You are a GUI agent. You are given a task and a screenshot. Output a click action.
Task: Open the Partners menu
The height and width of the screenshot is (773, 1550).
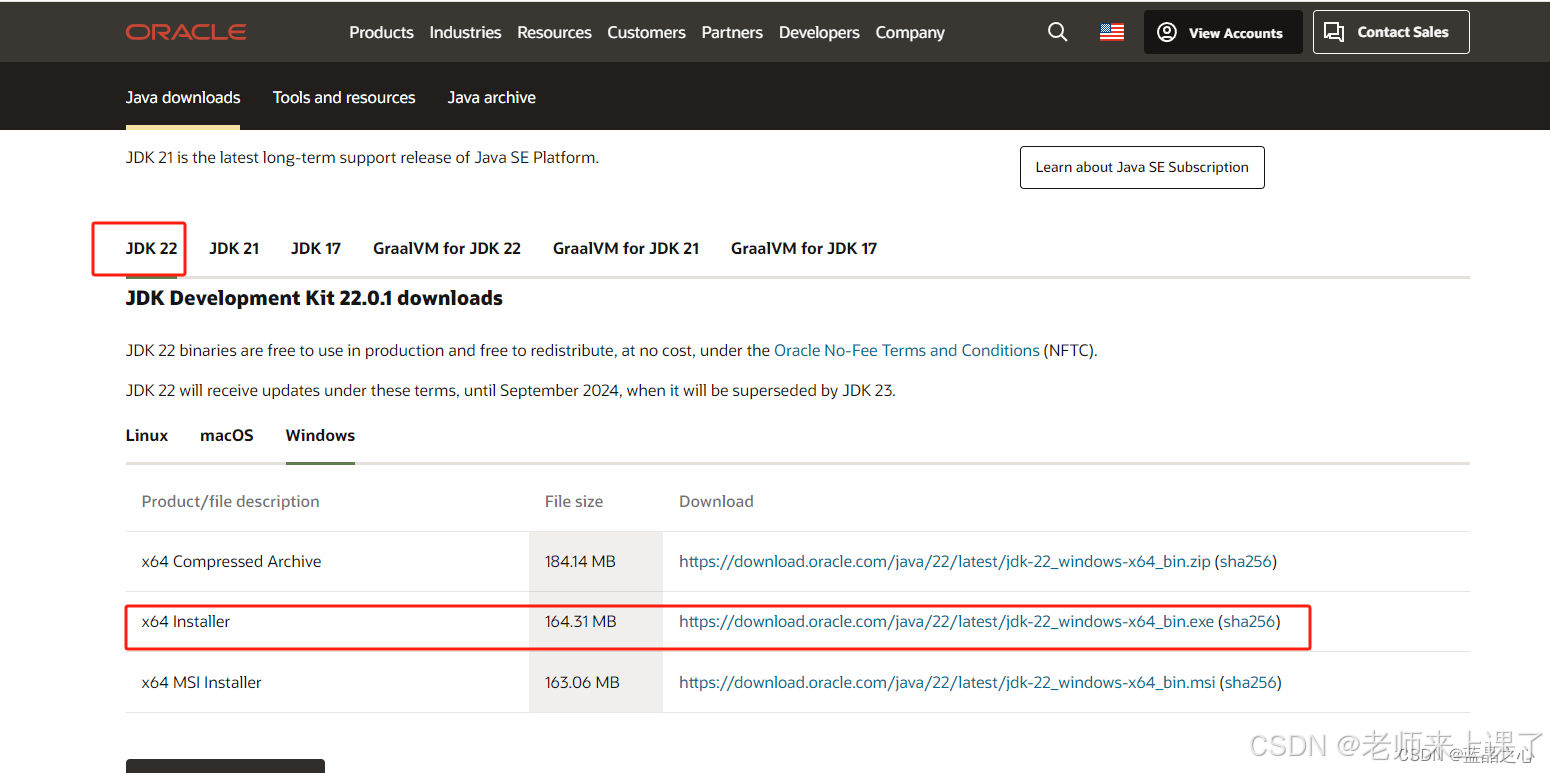[x=732, y=32]
